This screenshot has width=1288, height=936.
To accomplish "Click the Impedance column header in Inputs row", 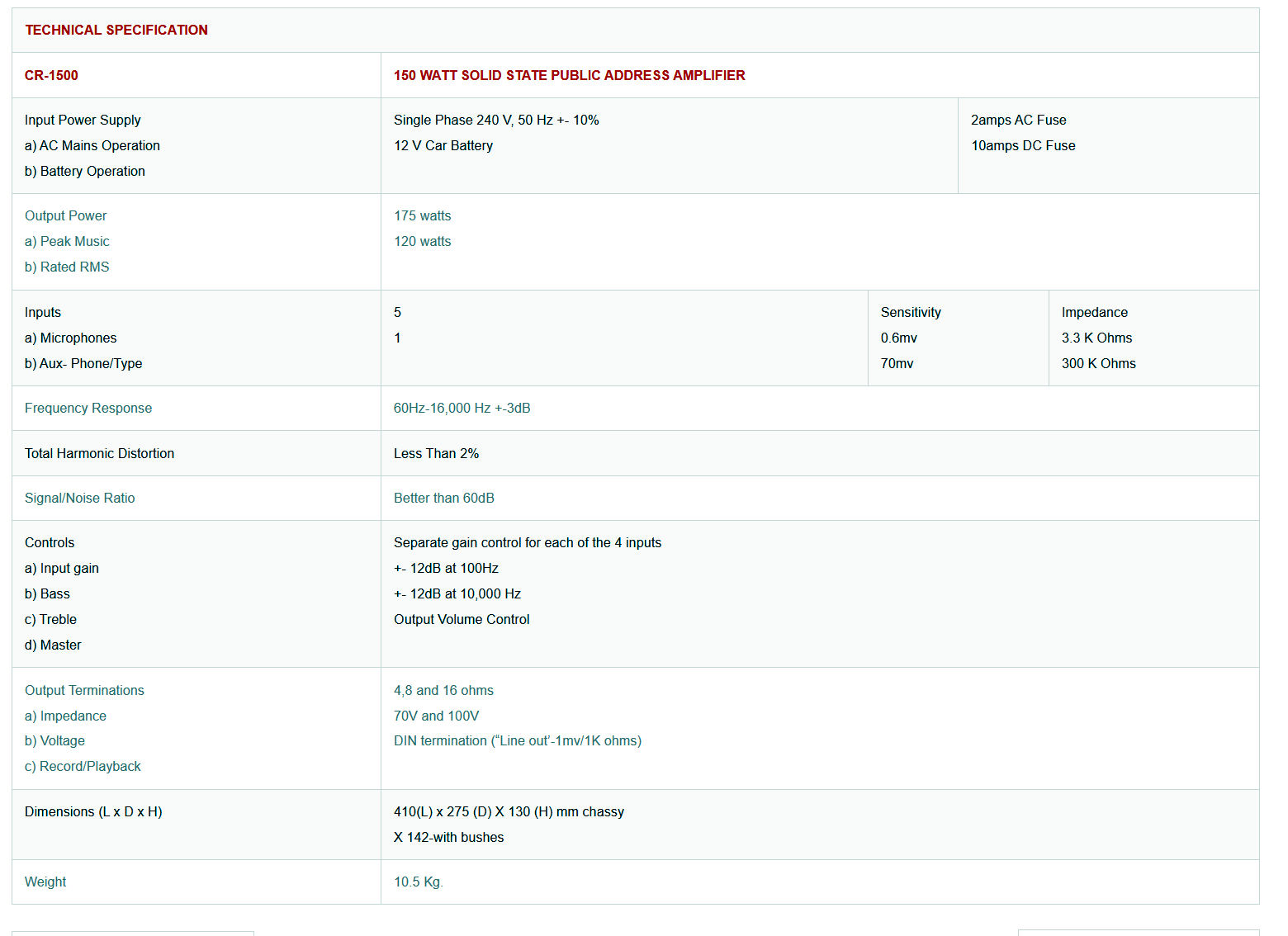I will [x=1094, y=312].
